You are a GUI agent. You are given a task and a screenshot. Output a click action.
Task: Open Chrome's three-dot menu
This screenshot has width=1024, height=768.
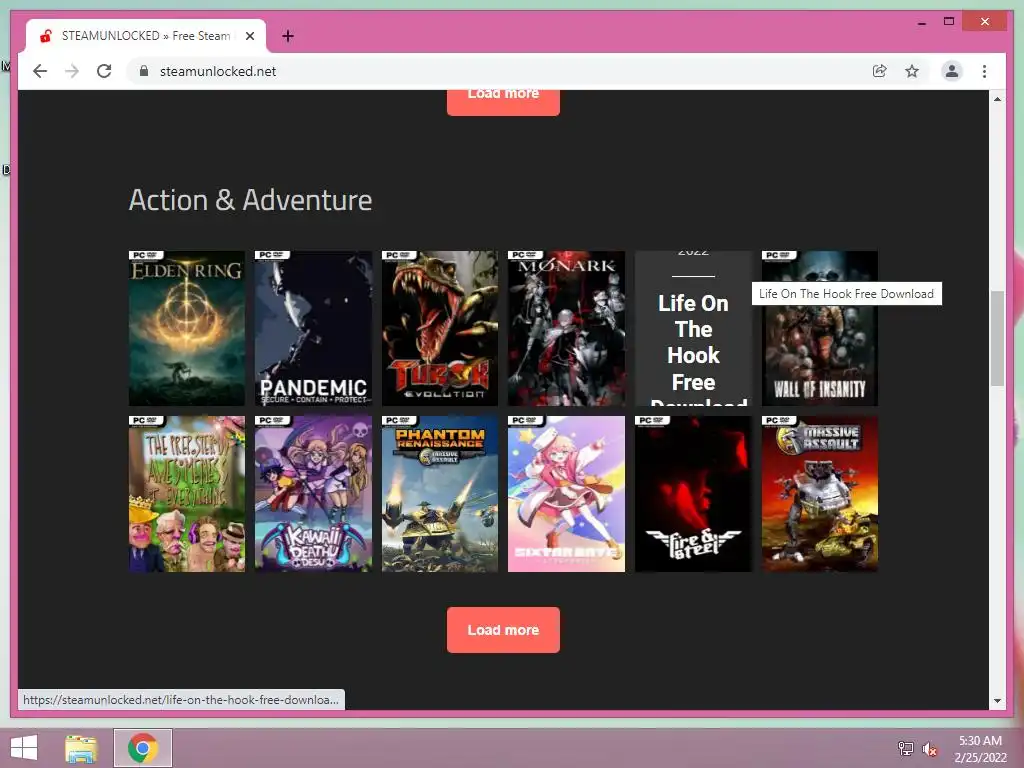(x=984, y=71)
